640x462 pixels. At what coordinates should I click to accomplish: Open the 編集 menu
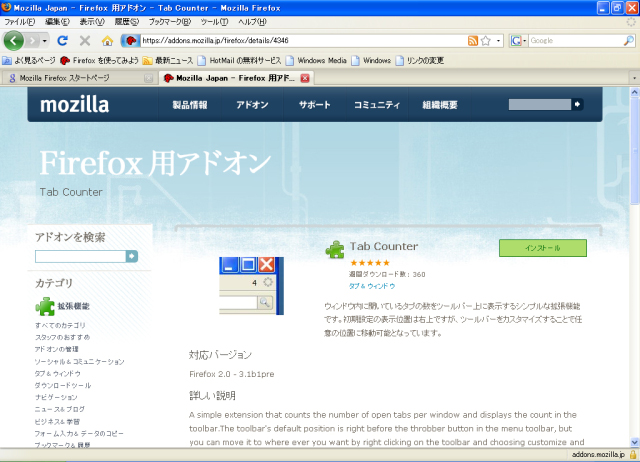point(57,22)
